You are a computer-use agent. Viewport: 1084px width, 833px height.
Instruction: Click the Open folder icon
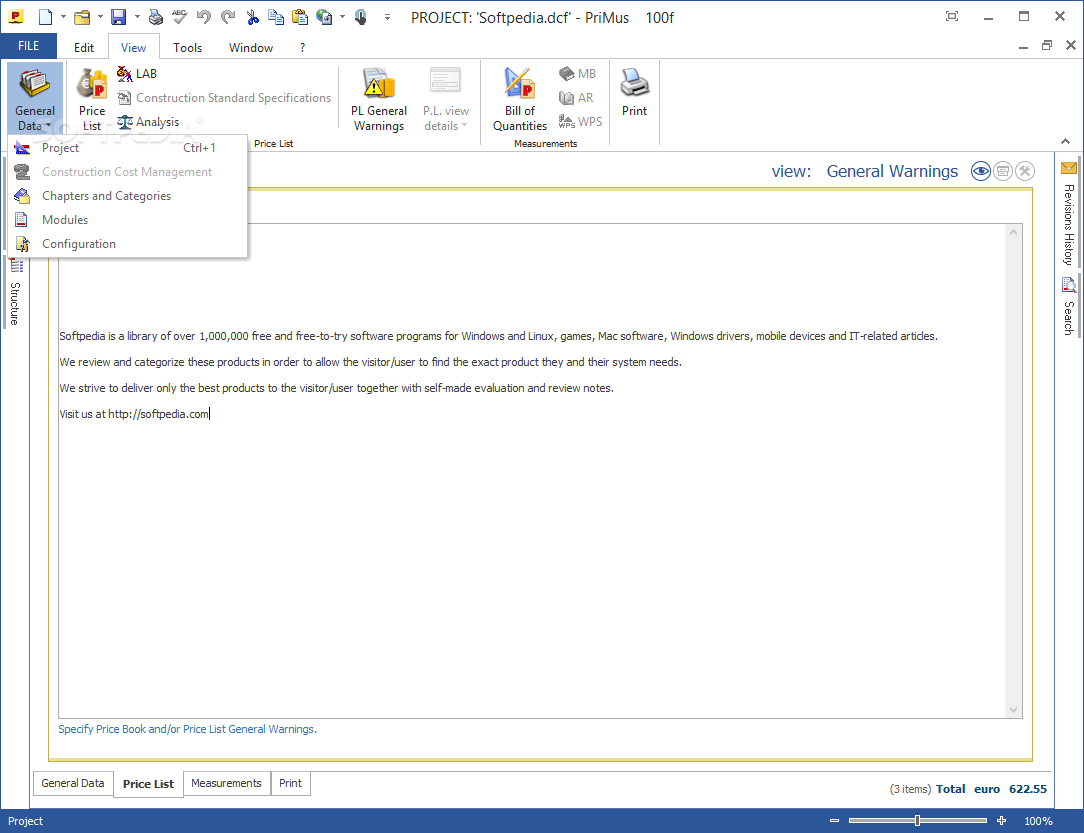(82, 17)
